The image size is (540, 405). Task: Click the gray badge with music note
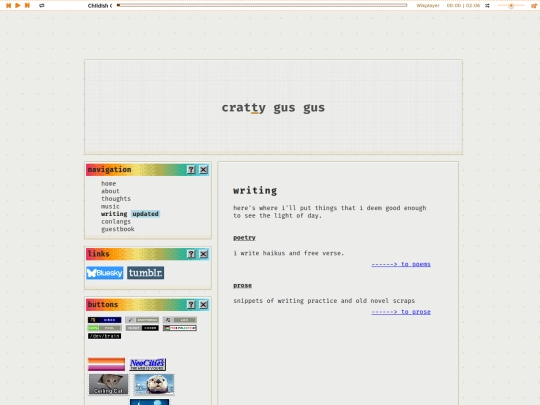180,320
